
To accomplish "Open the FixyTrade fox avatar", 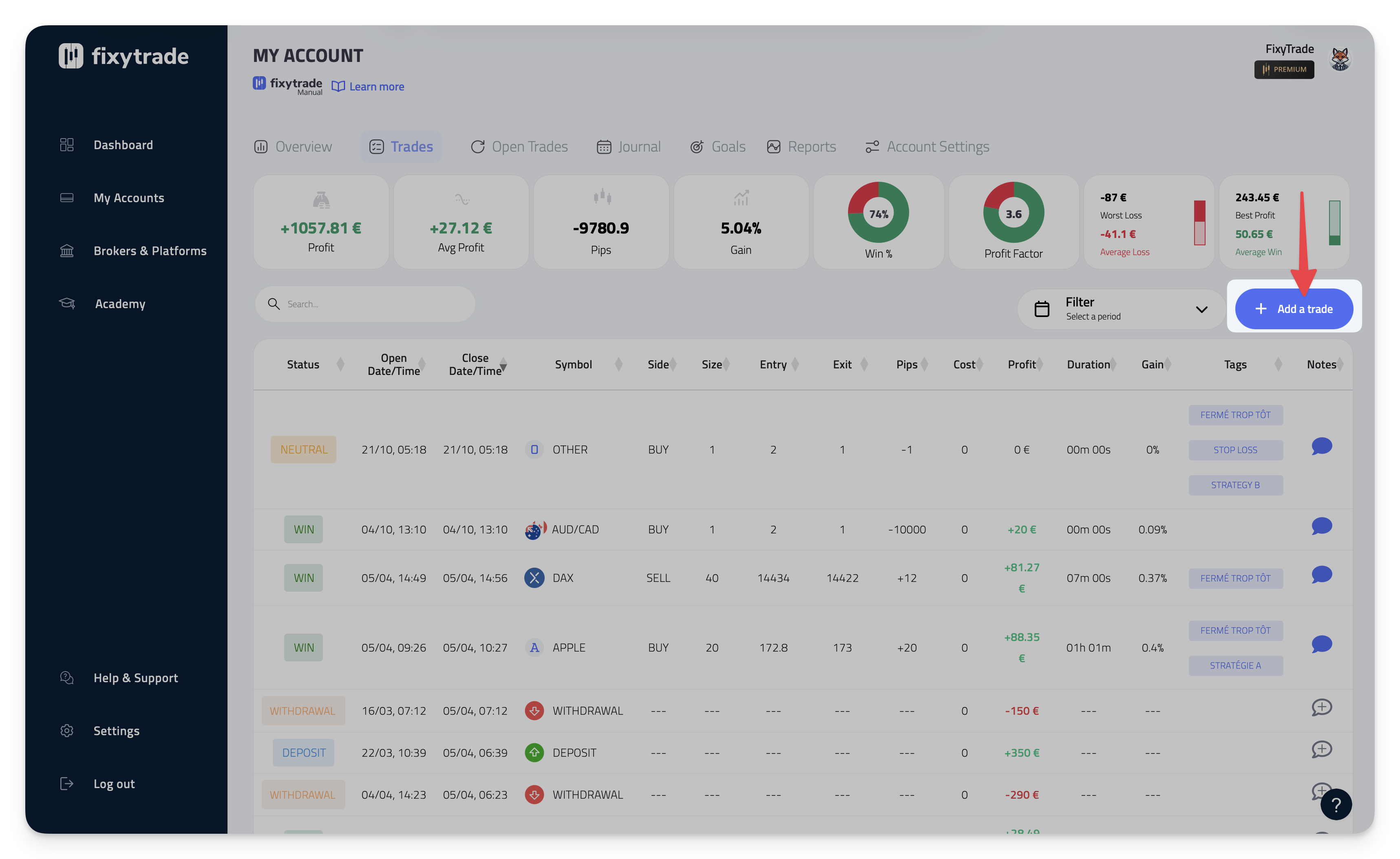I will click(1340, 59).
